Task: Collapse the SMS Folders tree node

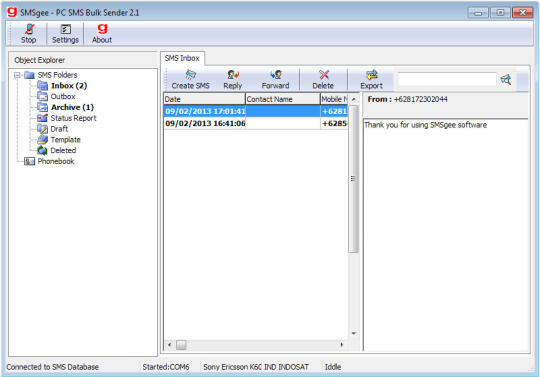Action: [x=17, y=75]
